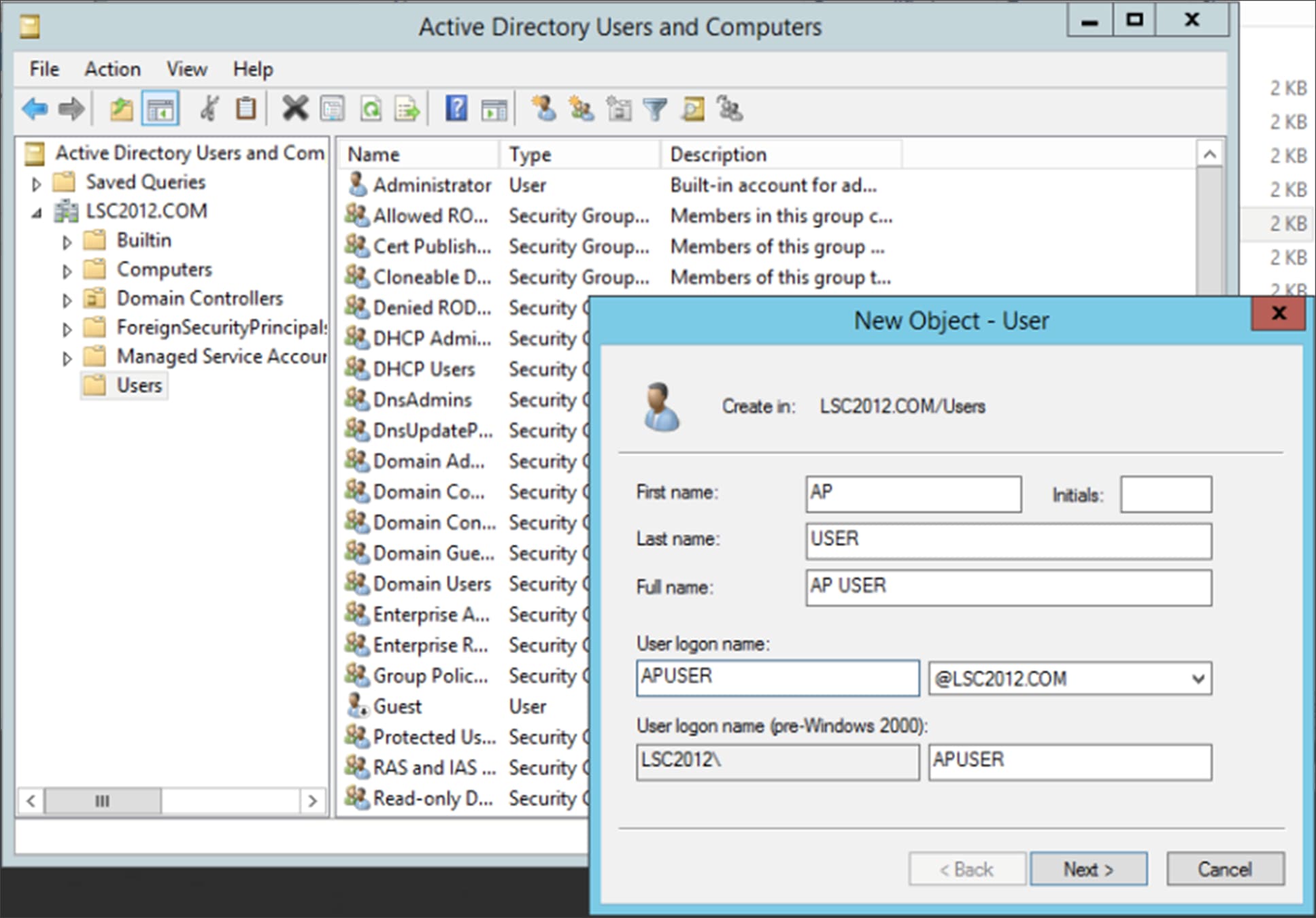The height and width of the screenshot is (918, 1316).
Task: Click the Domain Controllers folder icon
Action: coord(95,298)
